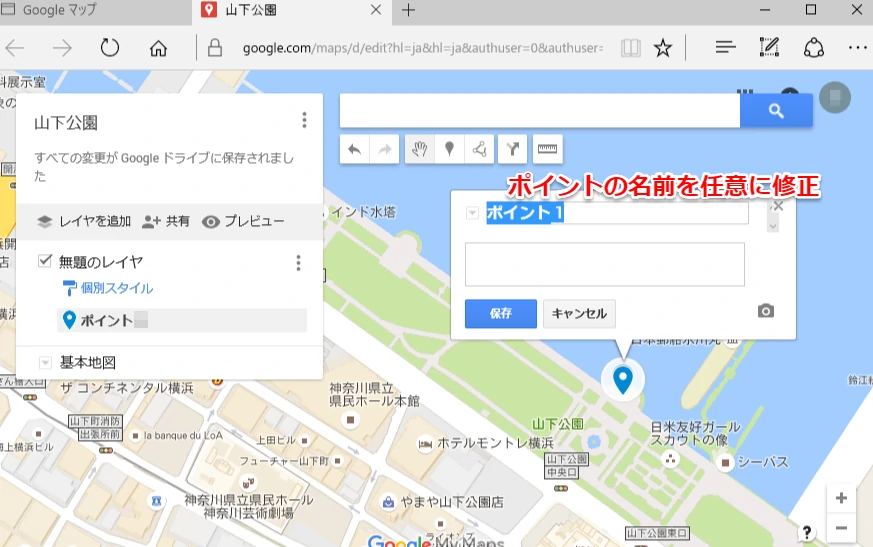
Task: Click the browser address bar URL
Action: (x=423, y=48)
